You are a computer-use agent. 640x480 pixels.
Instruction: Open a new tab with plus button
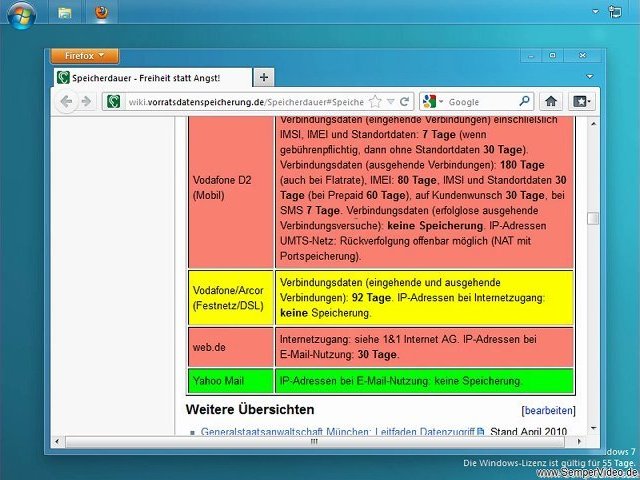pyautogui.click(x=264, y=78)
